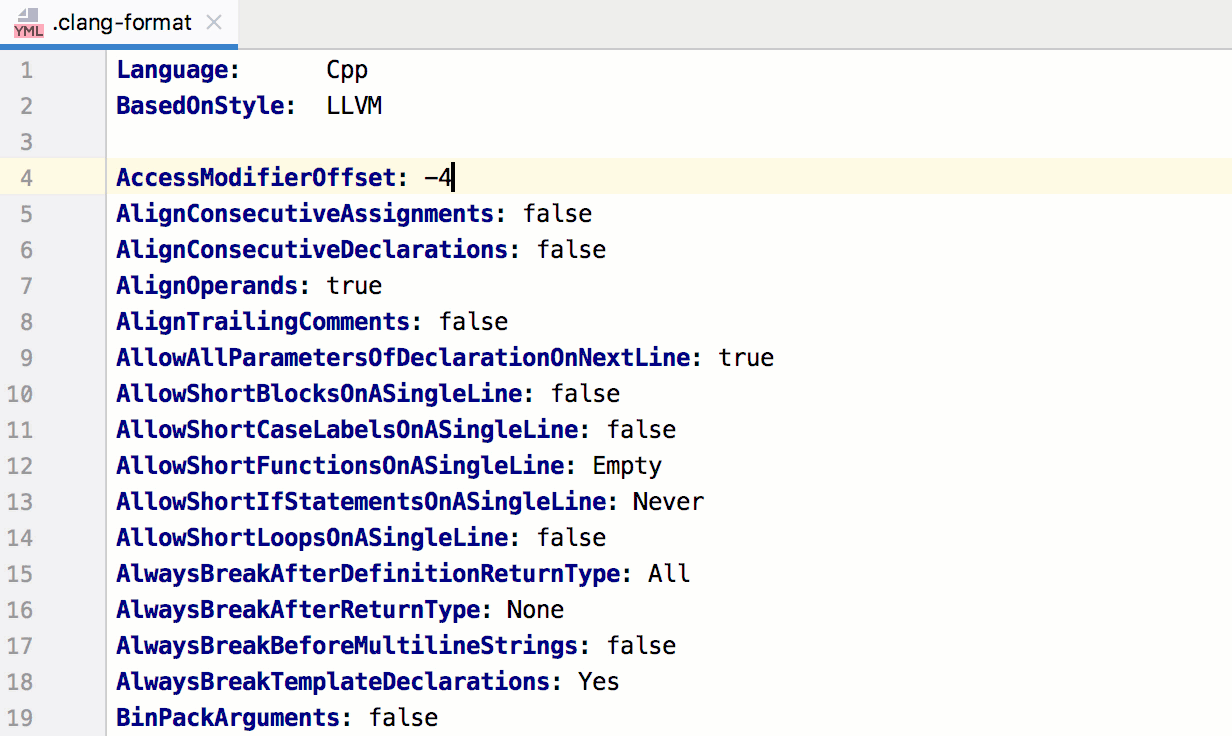
Task: Click line number 19 in gutter
Action: (20, 718)
